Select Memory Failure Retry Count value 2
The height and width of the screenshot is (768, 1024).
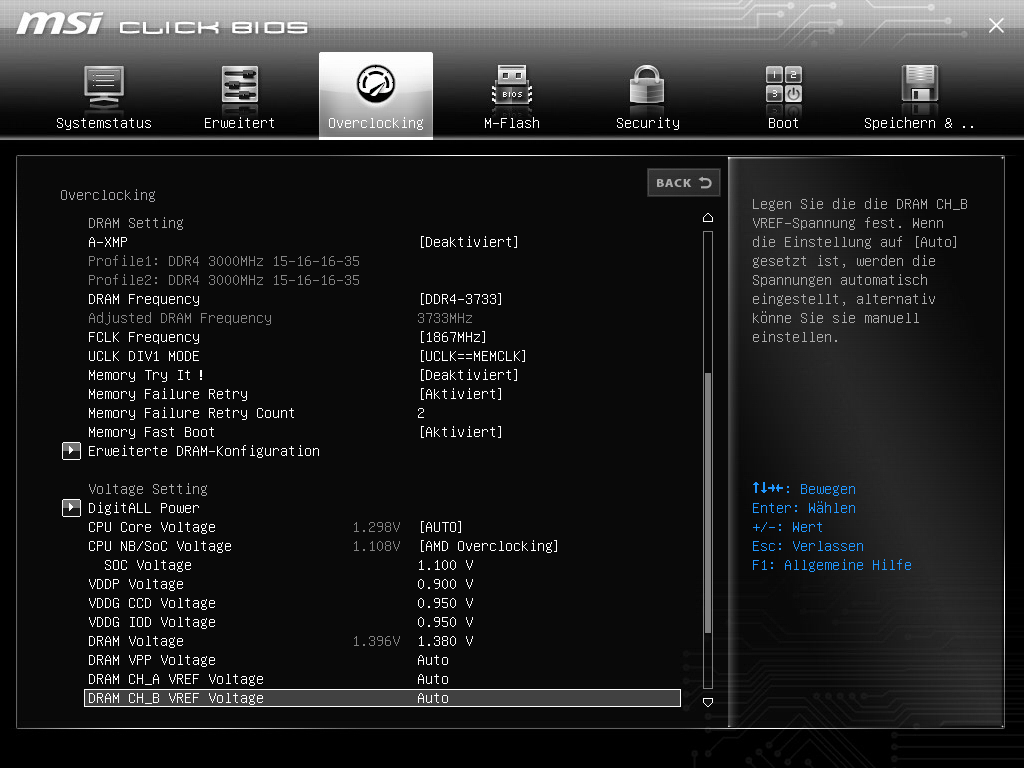pyautogui.click(x=421, y=413)
